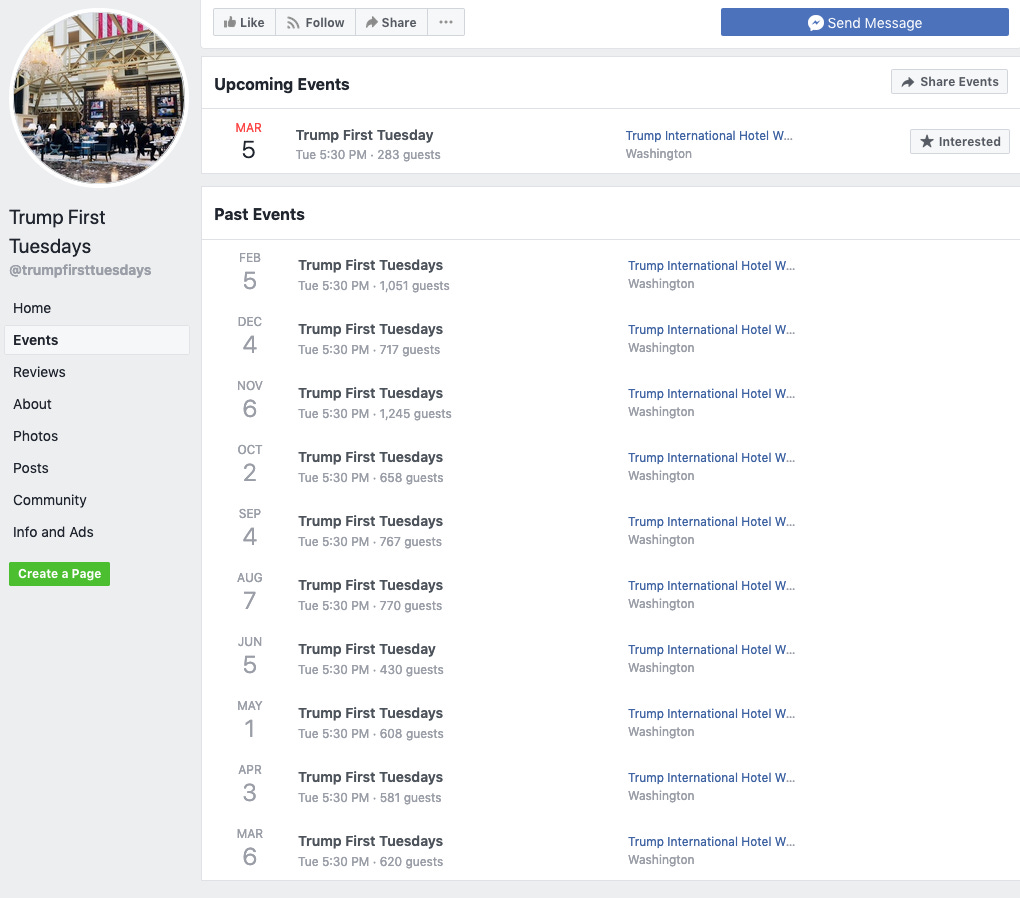Open the Jun 5 Trump First Tuesday event
This screenshot has height=898, width=1020.
367,649
